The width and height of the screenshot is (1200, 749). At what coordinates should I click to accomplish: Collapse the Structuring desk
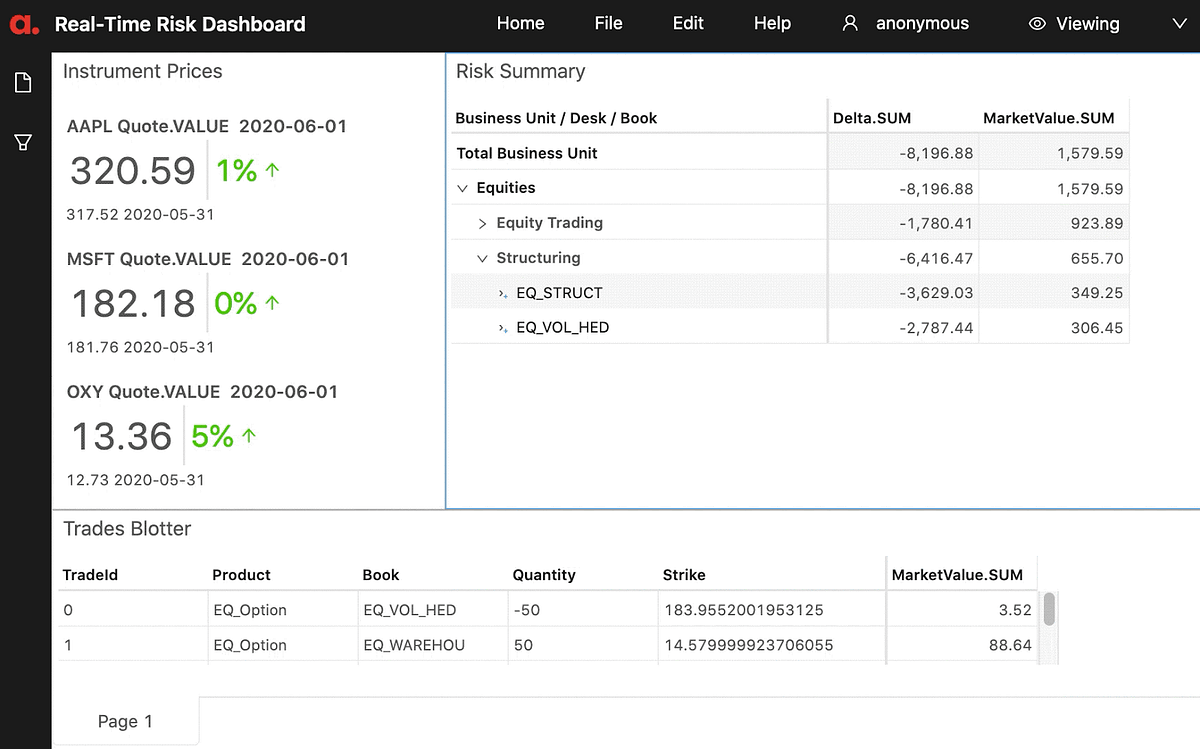pos(481,257)
